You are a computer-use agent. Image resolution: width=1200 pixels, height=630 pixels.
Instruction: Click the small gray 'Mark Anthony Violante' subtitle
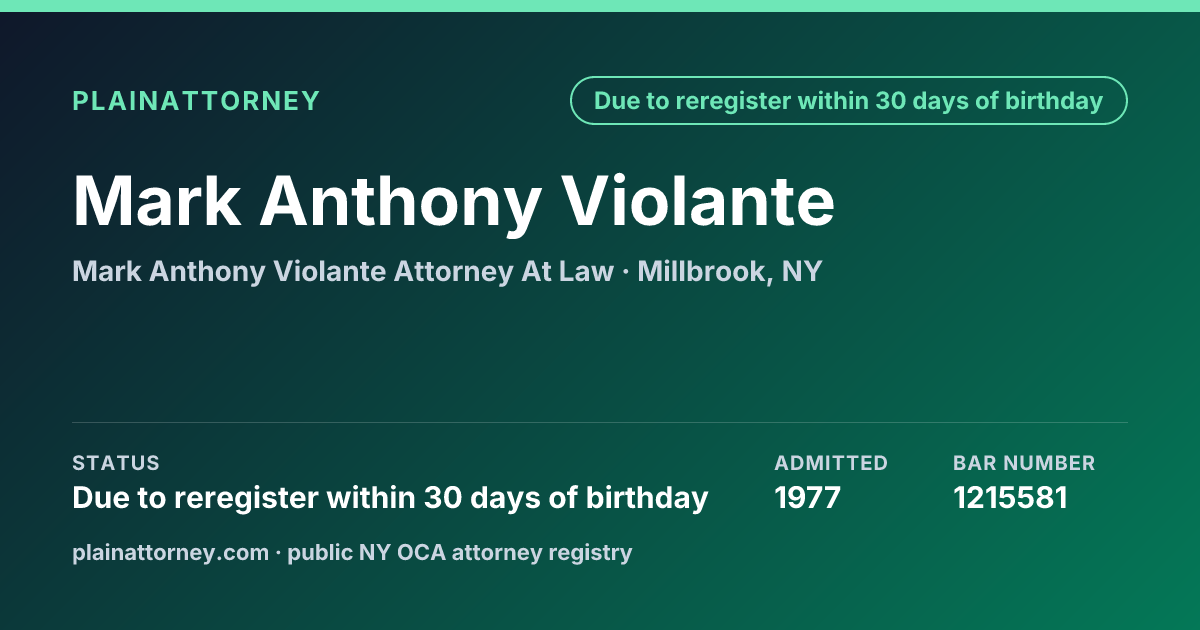point(233,272)
